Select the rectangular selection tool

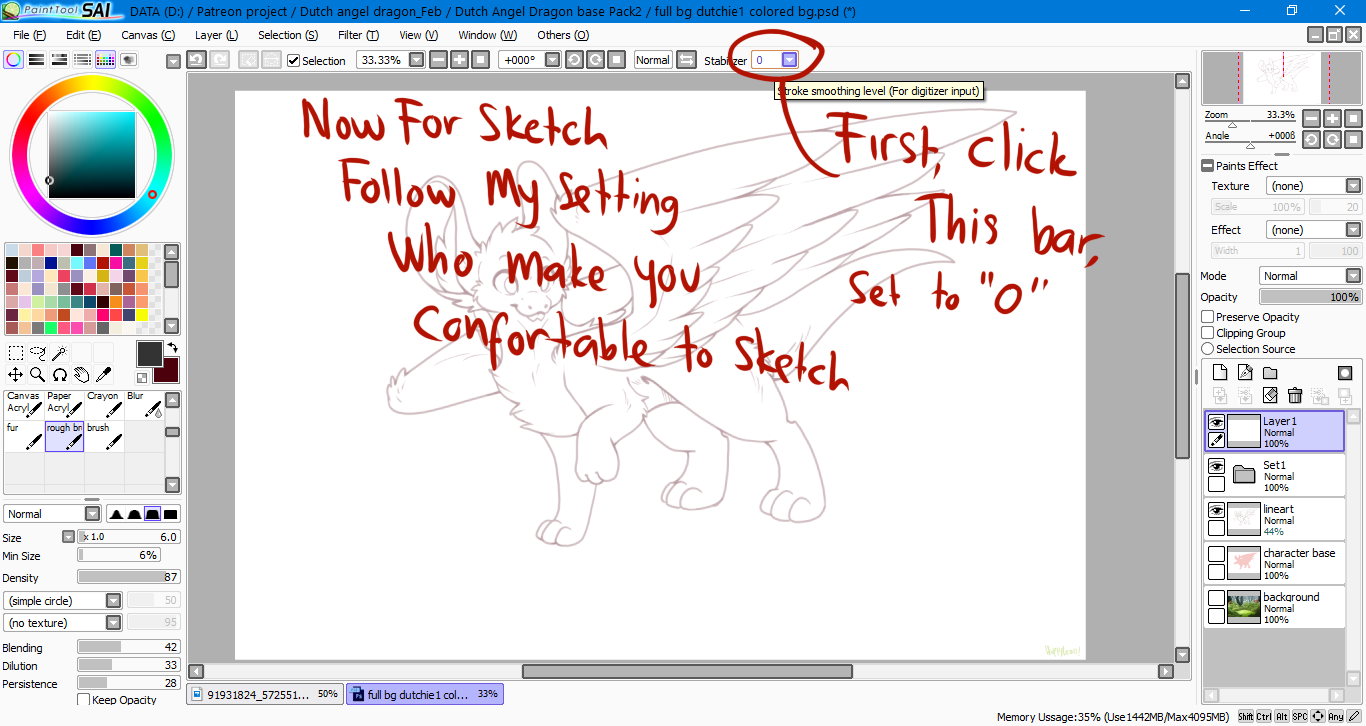(16, 353)
